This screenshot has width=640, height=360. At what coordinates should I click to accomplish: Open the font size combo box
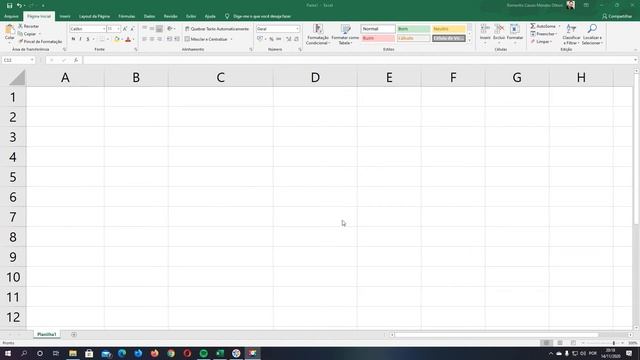[113, 29]
